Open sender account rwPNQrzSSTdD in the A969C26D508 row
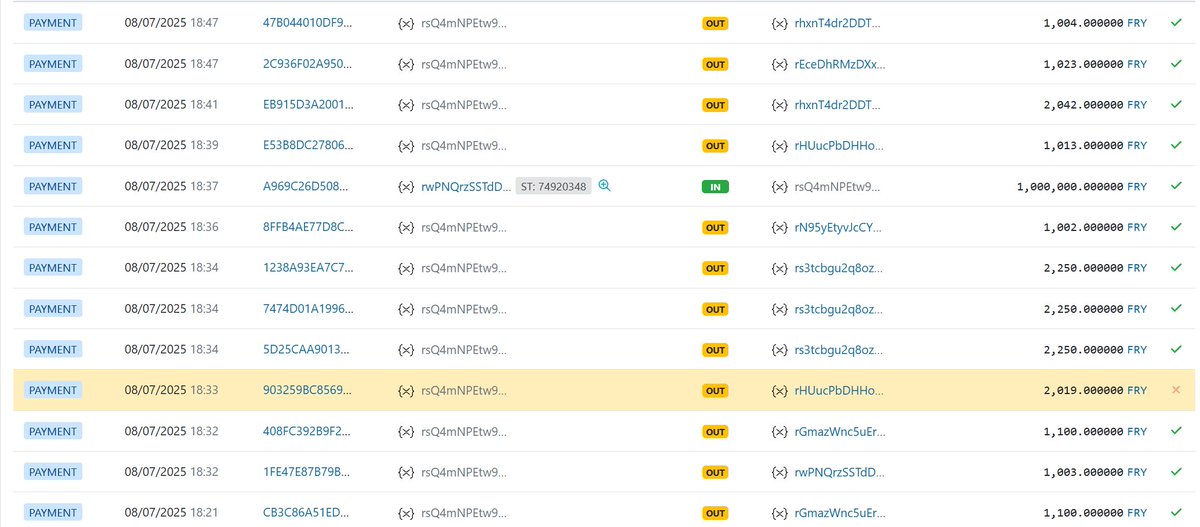This screenshot has height=527, width=1200. click(x=467, y=186)
